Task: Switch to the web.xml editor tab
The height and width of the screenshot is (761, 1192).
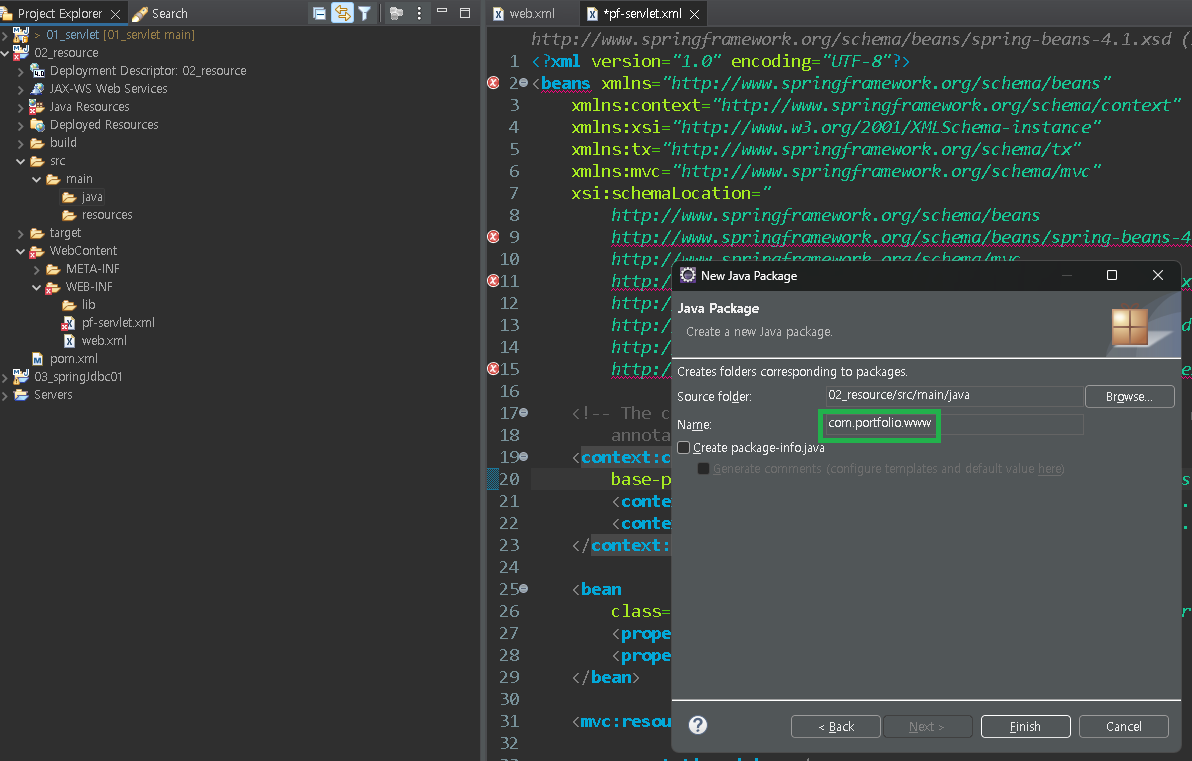Action: coord(530,14)
